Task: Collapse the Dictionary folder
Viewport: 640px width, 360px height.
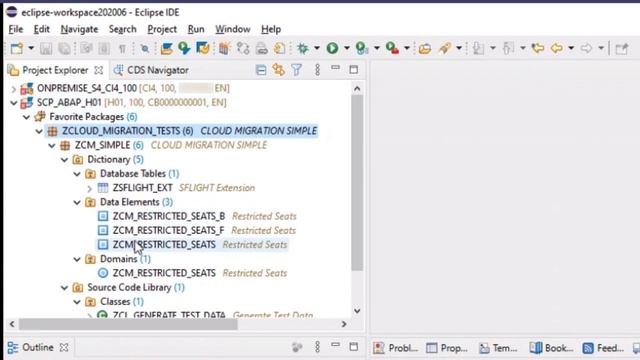Action: [x=64, y=160]
